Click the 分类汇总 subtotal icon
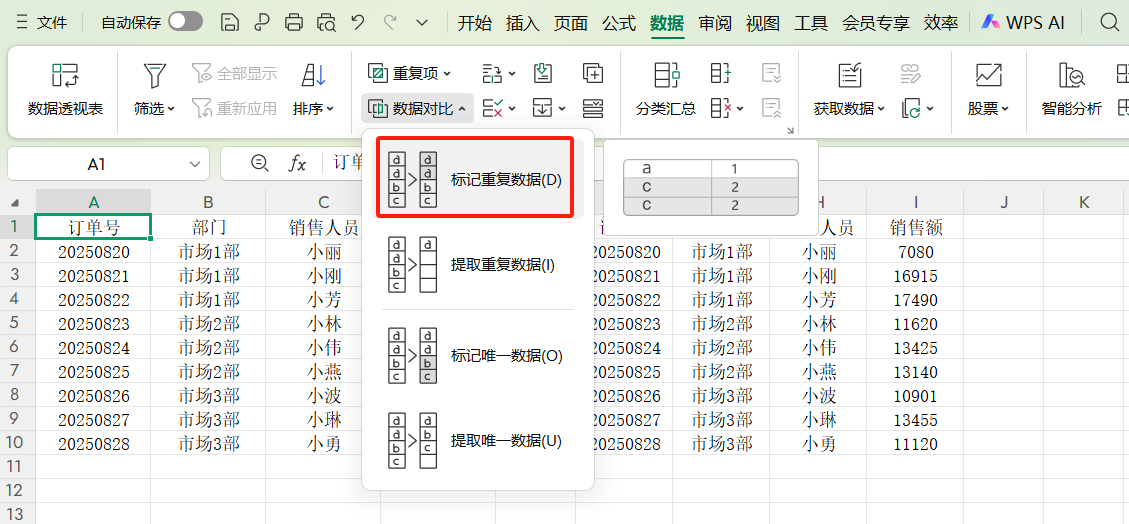This screenshot has height=524, width=1129. tap(666, 75)
